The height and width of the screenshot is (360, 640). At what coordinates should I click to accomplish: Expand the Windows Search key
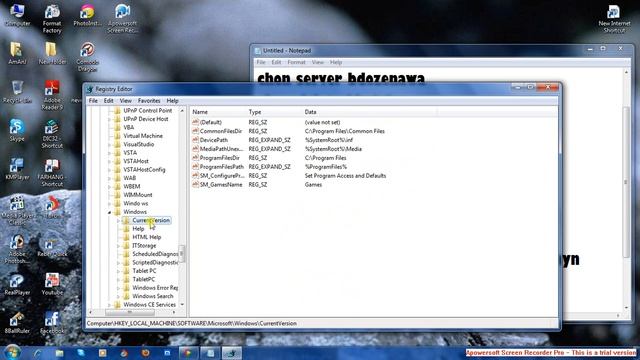[118, 296]
